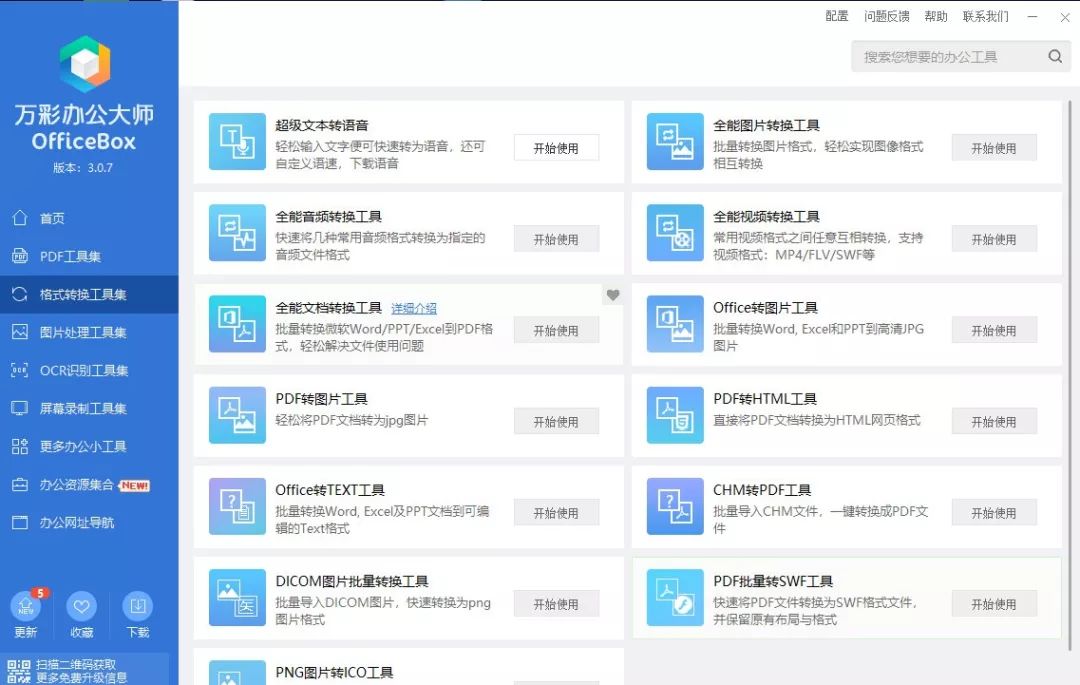Open the 详细介绍 link
1080x685 pixels.
[x=414, y=308]
